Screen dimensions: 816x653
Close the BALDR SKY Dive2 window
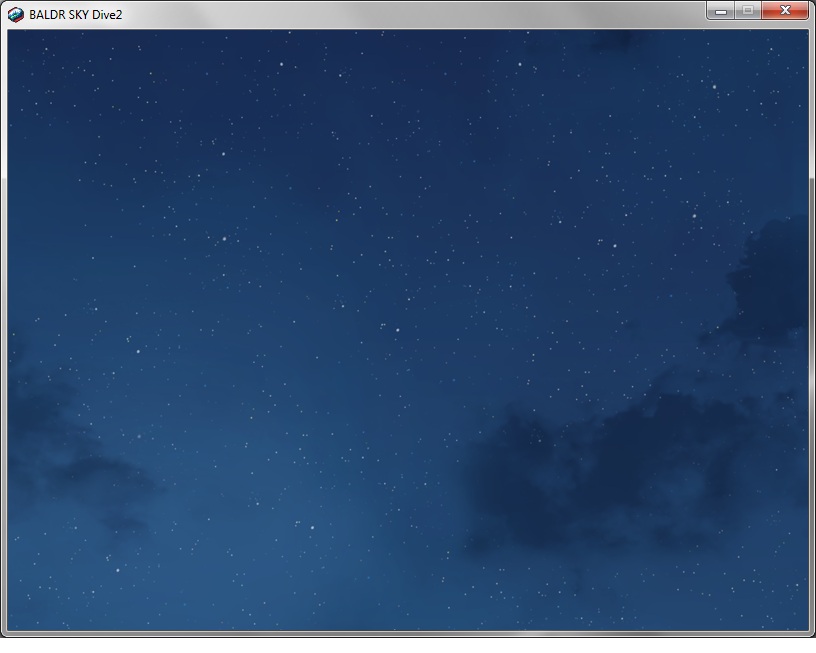point(785,10)
